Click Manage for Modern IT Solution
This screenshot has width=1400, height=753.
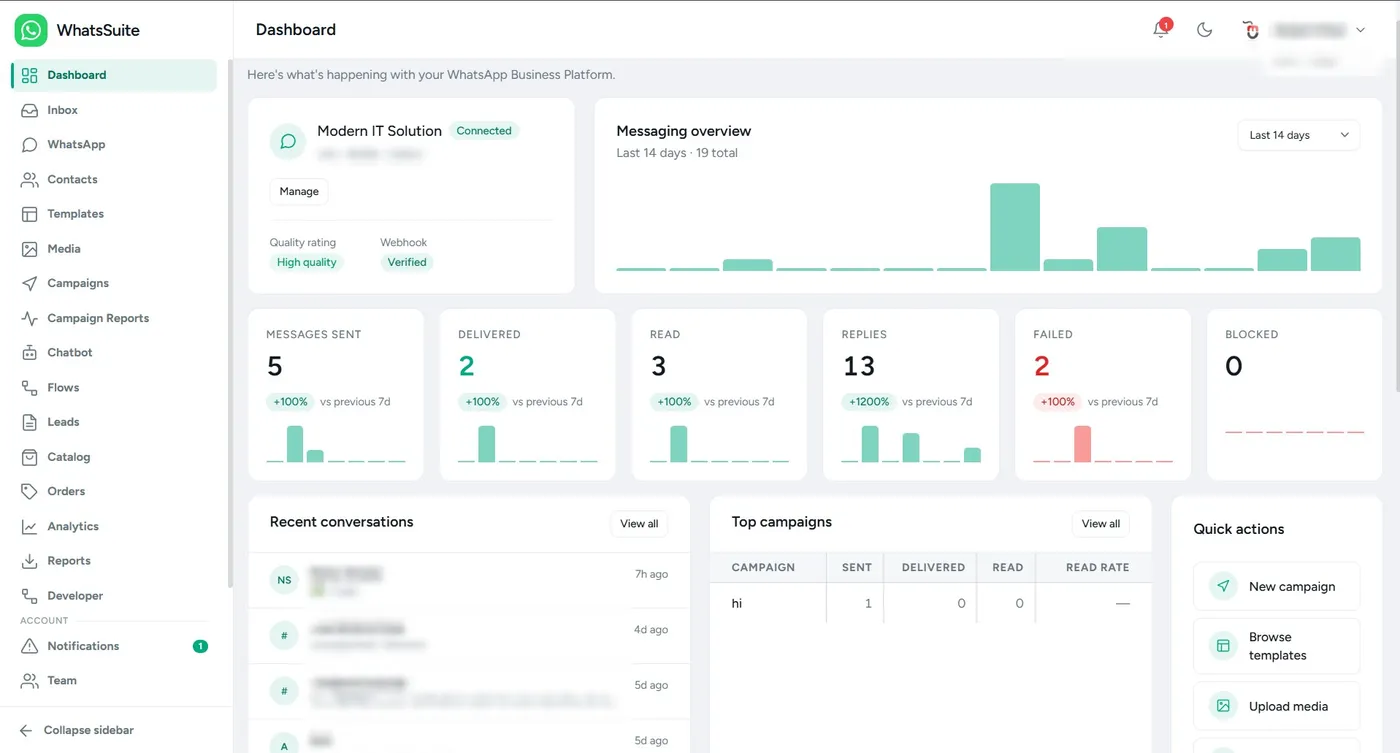point(299,191)
